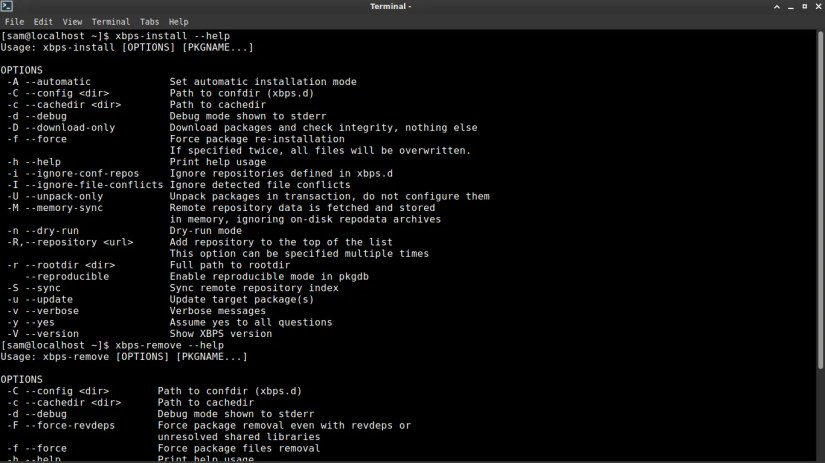Minimize the Terminal window

pyautogui.click(x=791, y=7)
